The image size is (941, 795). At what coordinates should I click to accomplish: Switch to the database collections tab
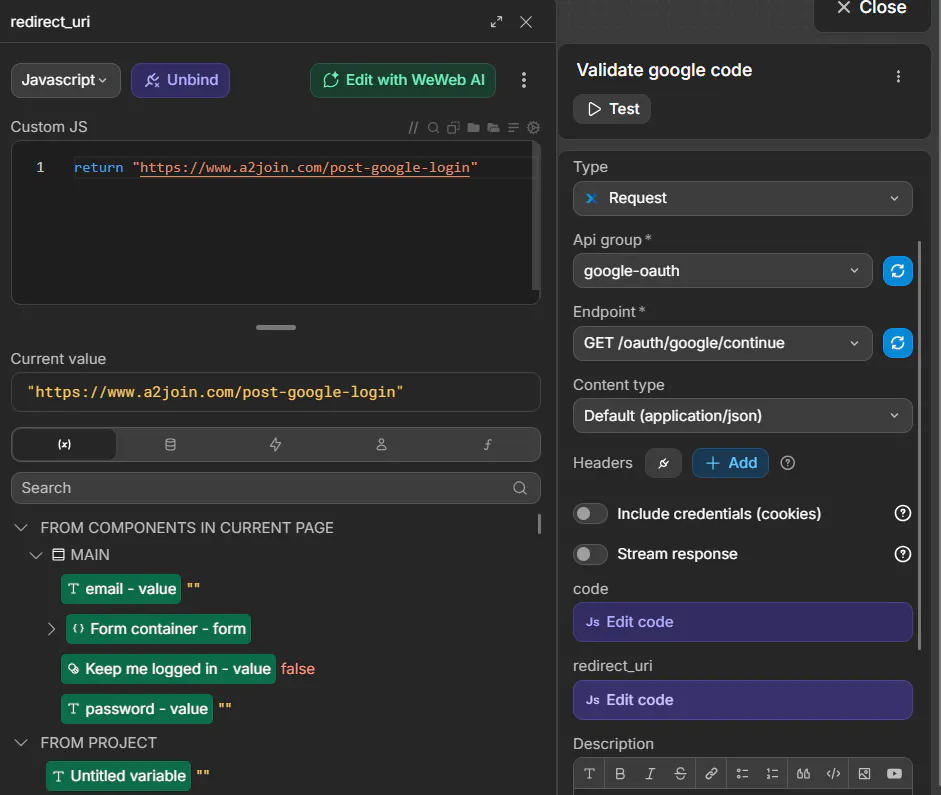tap(170, 445)
